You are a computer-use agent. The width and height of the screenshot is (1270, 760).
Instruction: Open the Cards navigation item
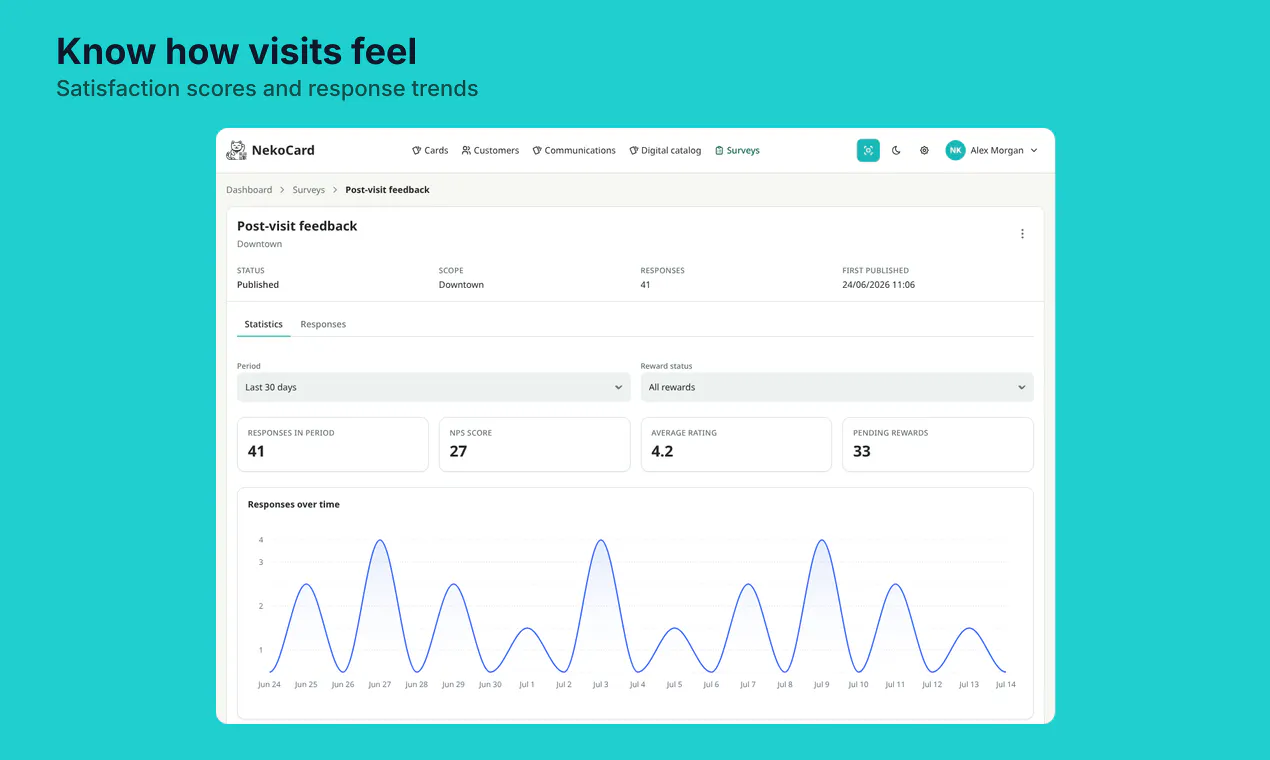(x=430, y=151)
